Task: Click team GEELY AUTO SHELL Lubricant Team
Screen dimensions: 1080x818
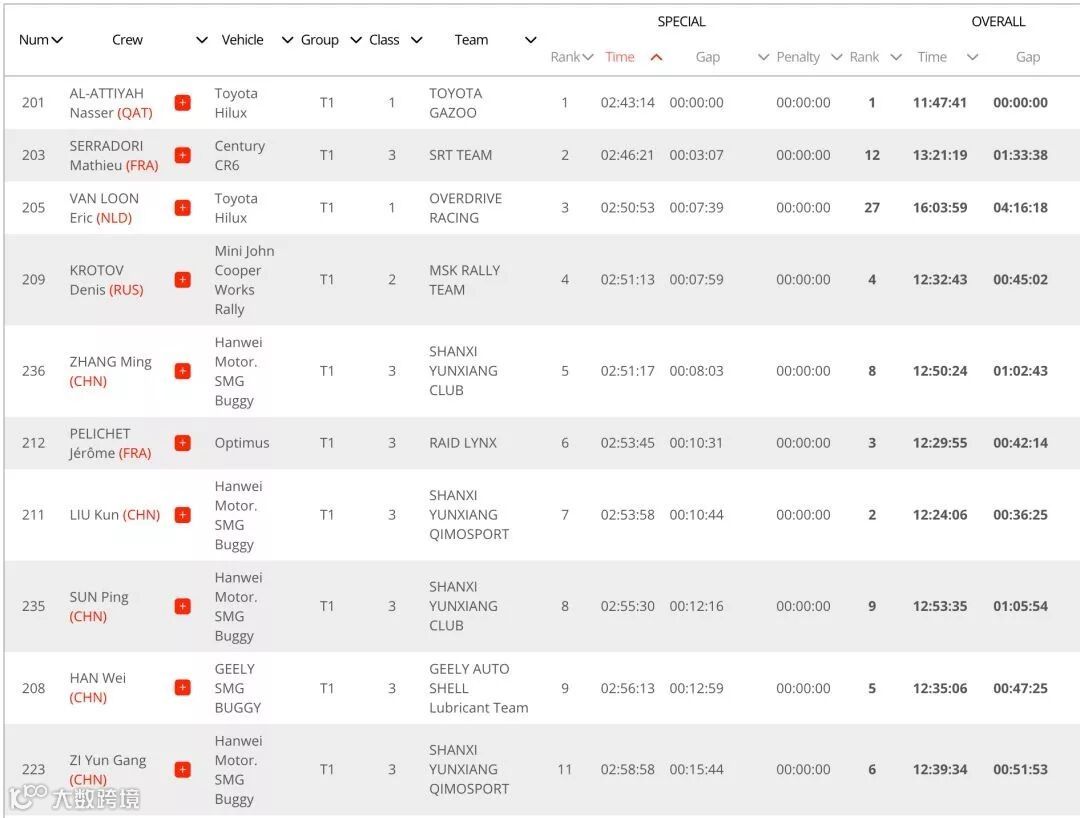Action: point(479,688)
